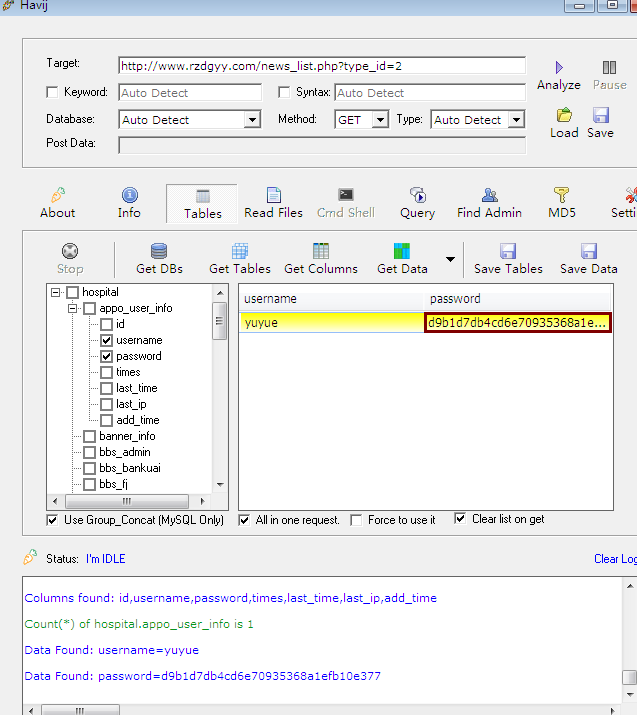The width and height of the screenshot is (637, 715).
Task: Click the carrot icon beside Status
Action: pyautogui.click(x=30, y=557)
